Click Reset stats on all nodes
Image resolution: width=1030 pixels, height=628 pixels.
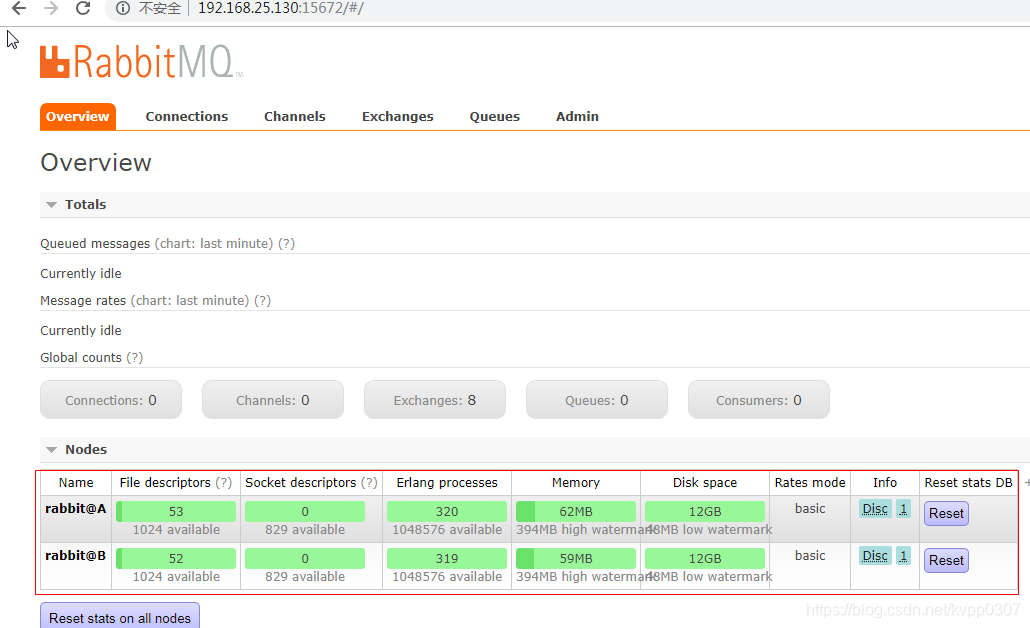(x=120, y=617)
